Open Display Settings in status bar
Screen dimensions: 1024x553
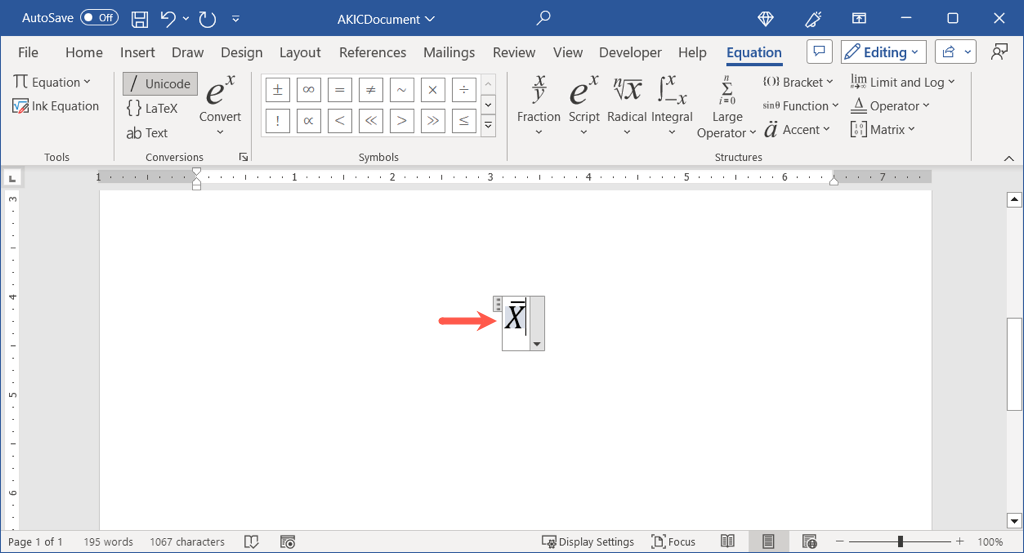point(588,541)
